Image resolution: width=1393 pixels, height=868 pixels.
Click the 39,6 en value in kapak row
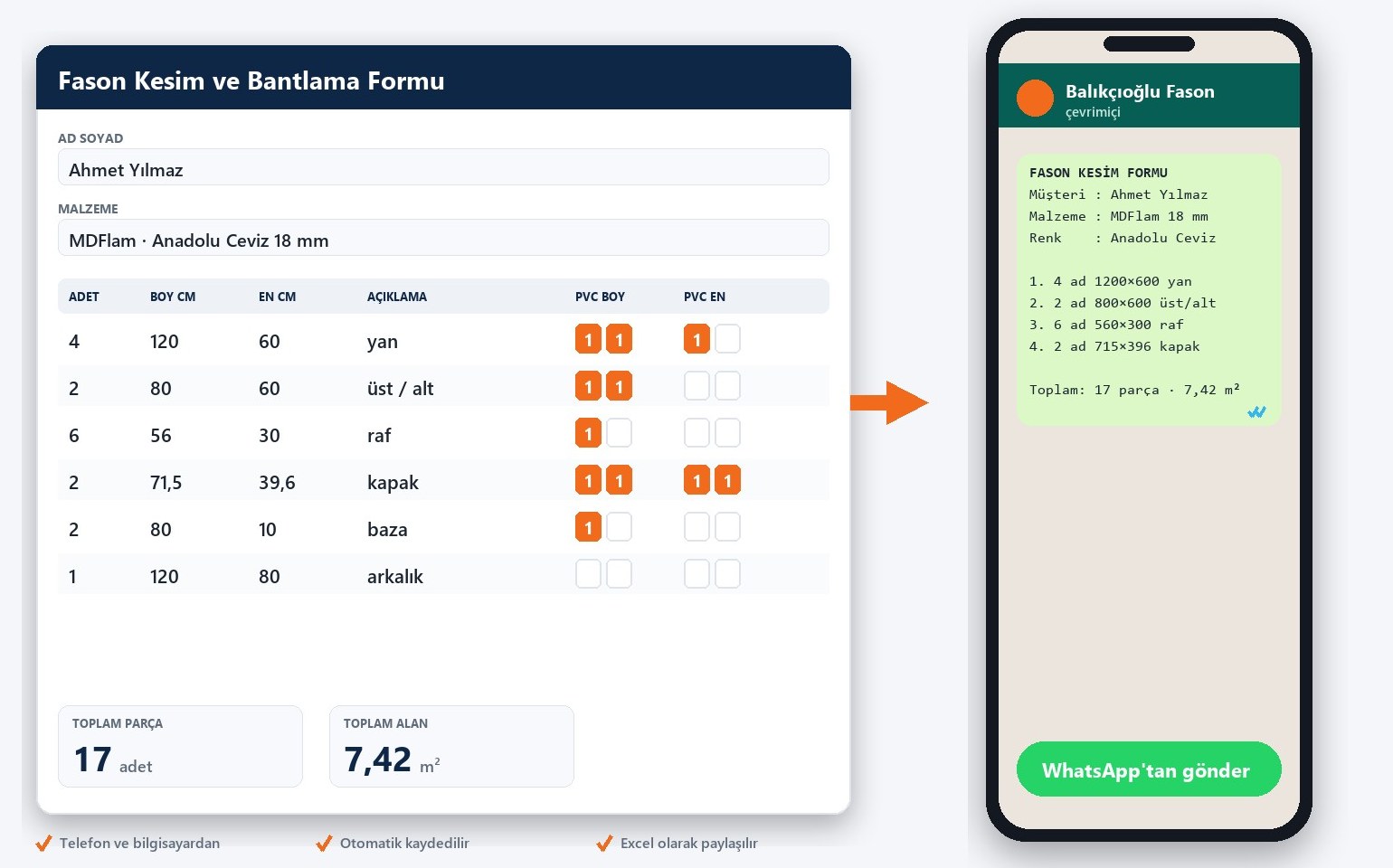tap(277, 483)
